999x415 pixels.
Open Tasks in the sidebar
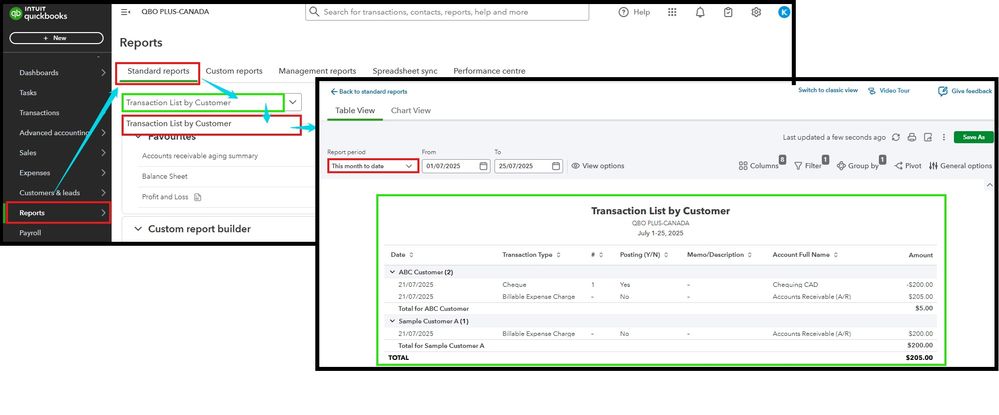[x=28, y=92]
